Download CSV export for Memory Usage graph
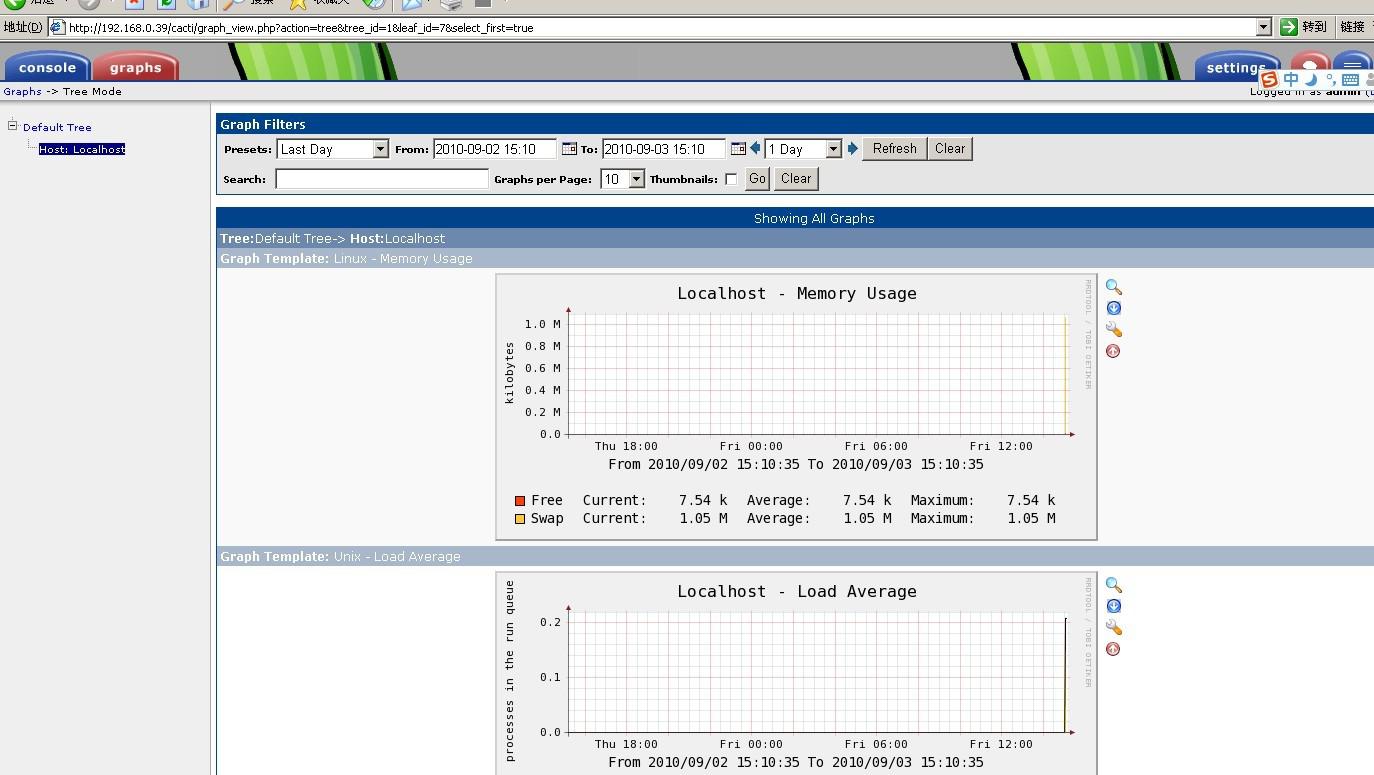 pos(1113,308)
